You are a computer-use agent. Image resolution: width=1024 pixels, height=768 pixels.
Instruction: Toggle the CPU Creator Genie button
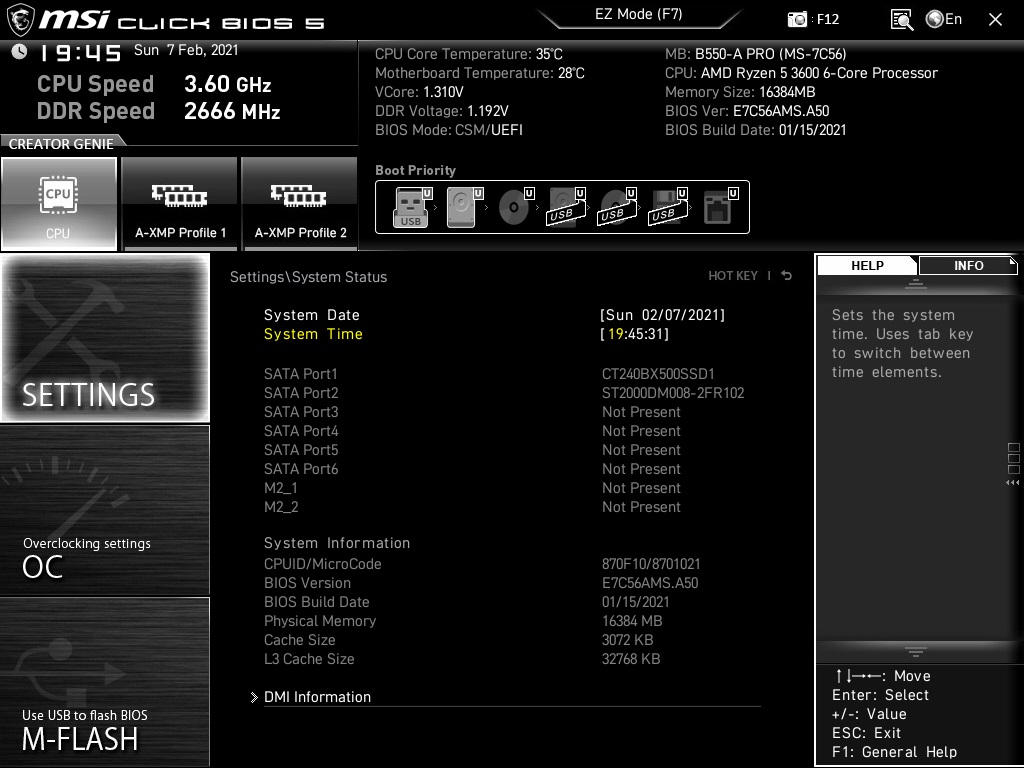pos(59,204)
